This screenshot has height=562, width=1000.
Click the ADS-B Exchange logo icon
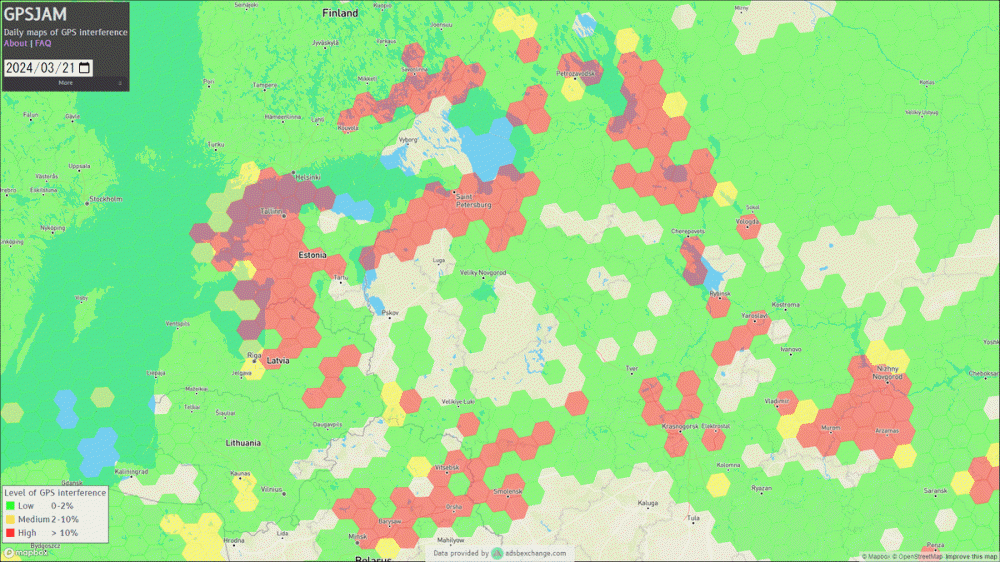497,553
